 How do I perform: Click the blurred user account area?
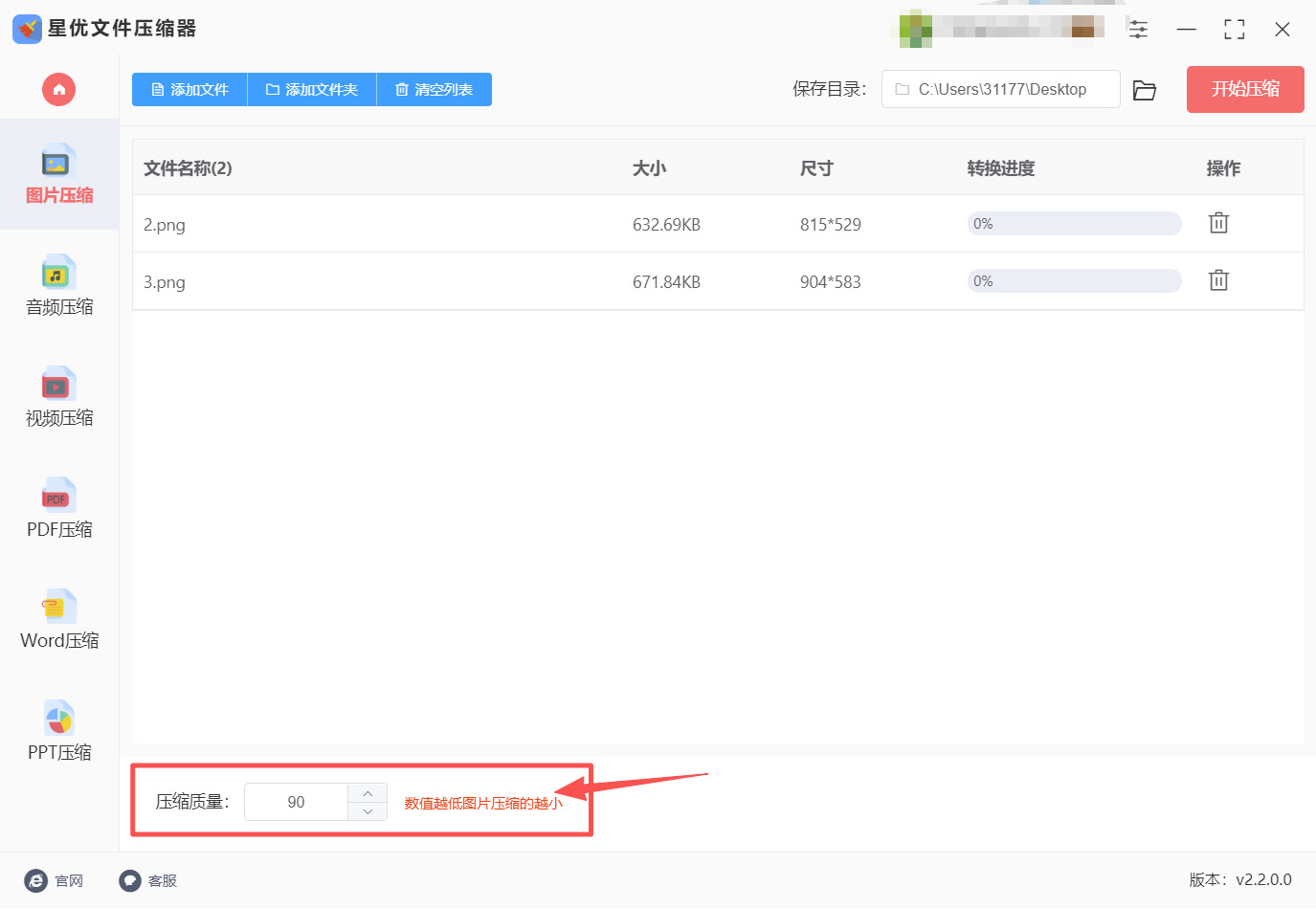(1001, 28)
